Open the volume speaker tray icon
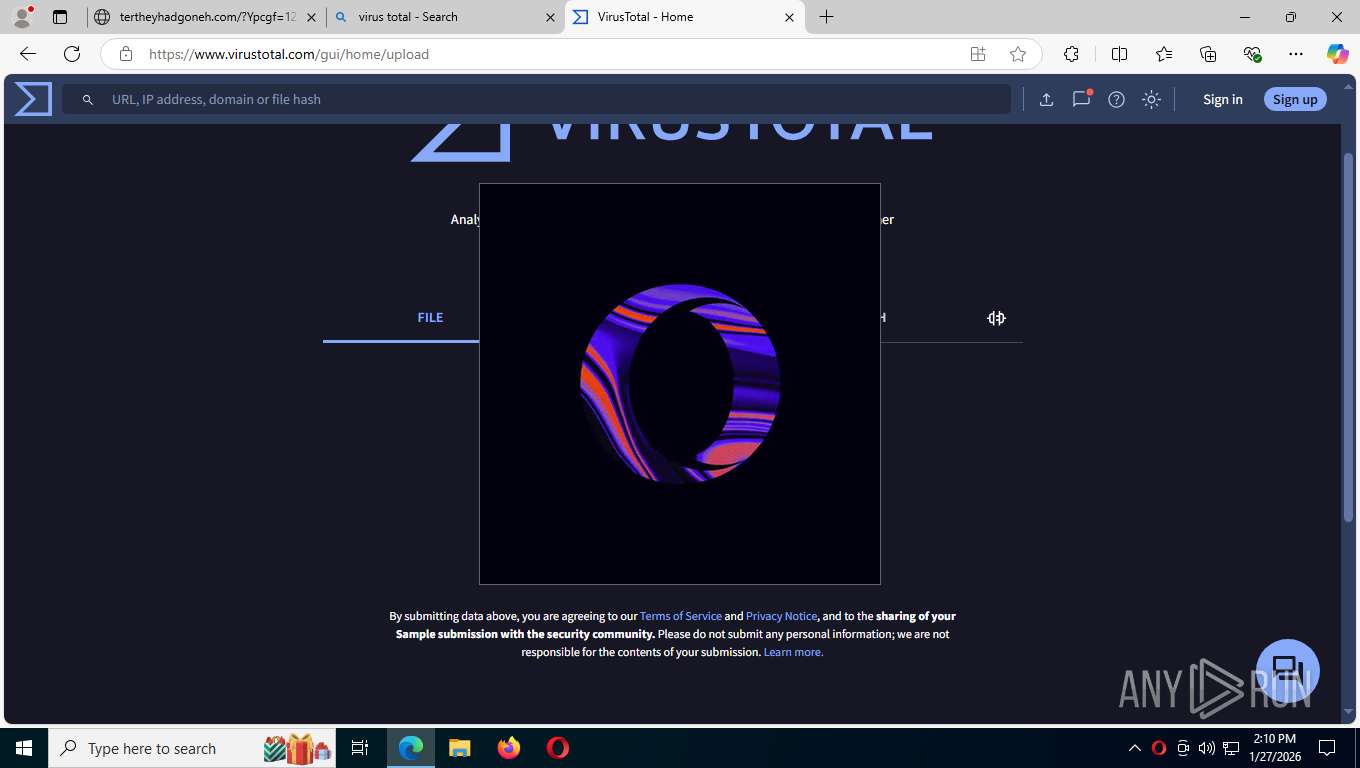 (1206, 748)
